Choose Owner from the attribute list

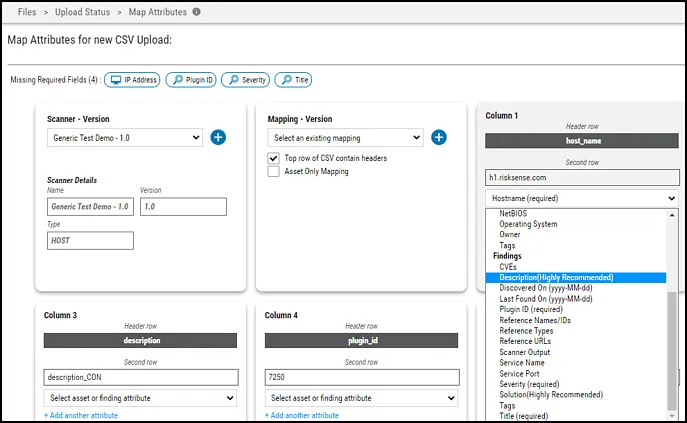tap(510, 235)
